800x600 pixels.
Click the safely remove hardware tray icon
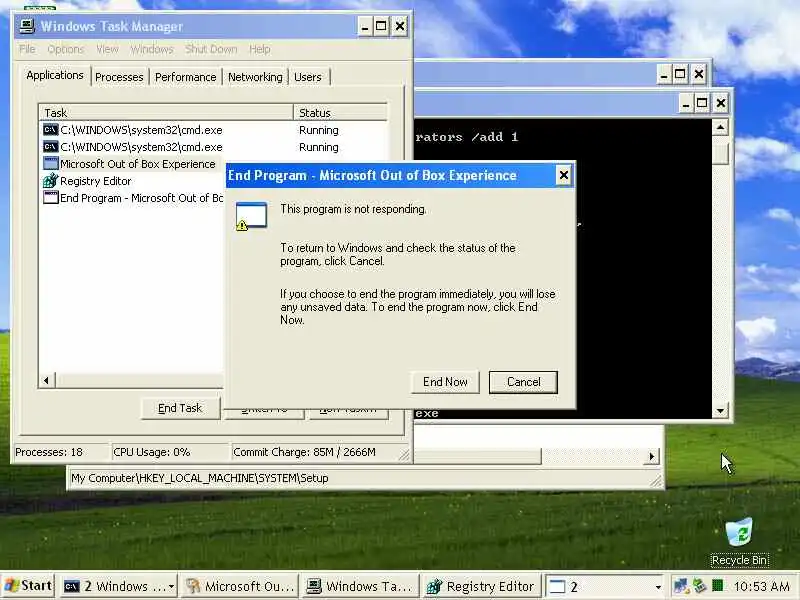(x=699, y=586)
